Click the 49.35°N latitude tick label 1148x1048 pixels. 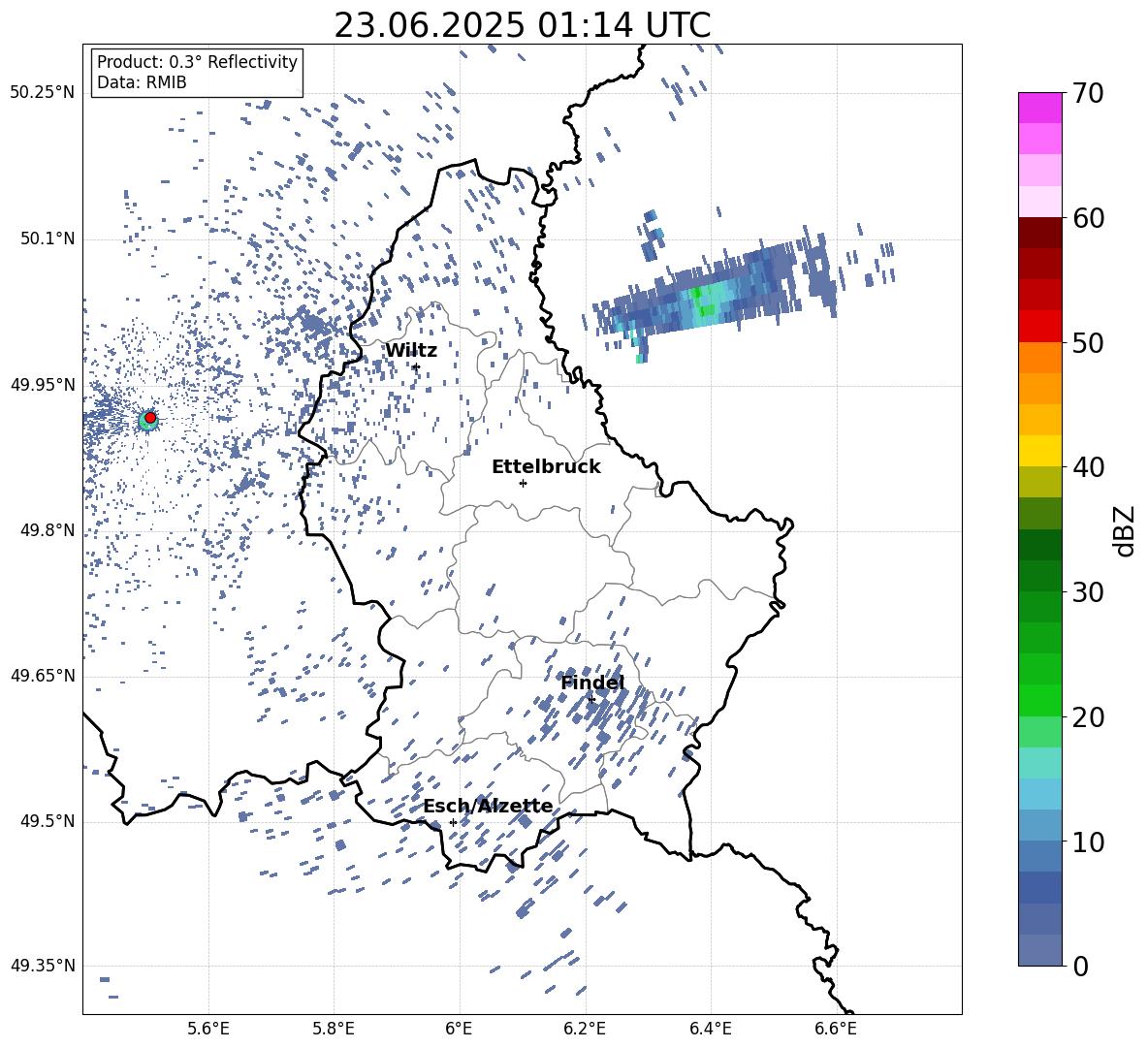(x=43, y=966)
